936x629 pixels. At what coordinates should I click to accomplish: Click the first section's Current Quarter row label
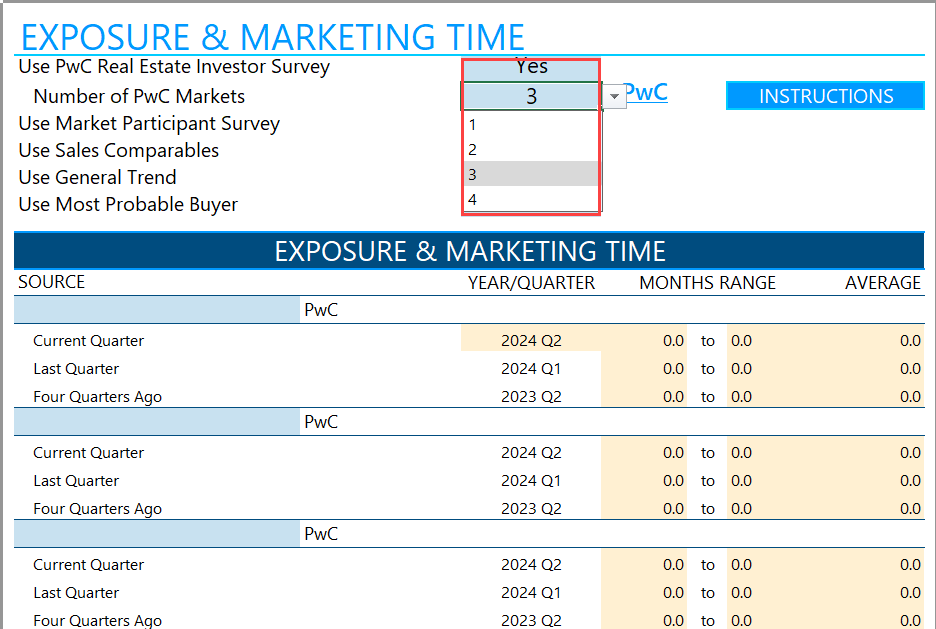[x=88, y=341]
